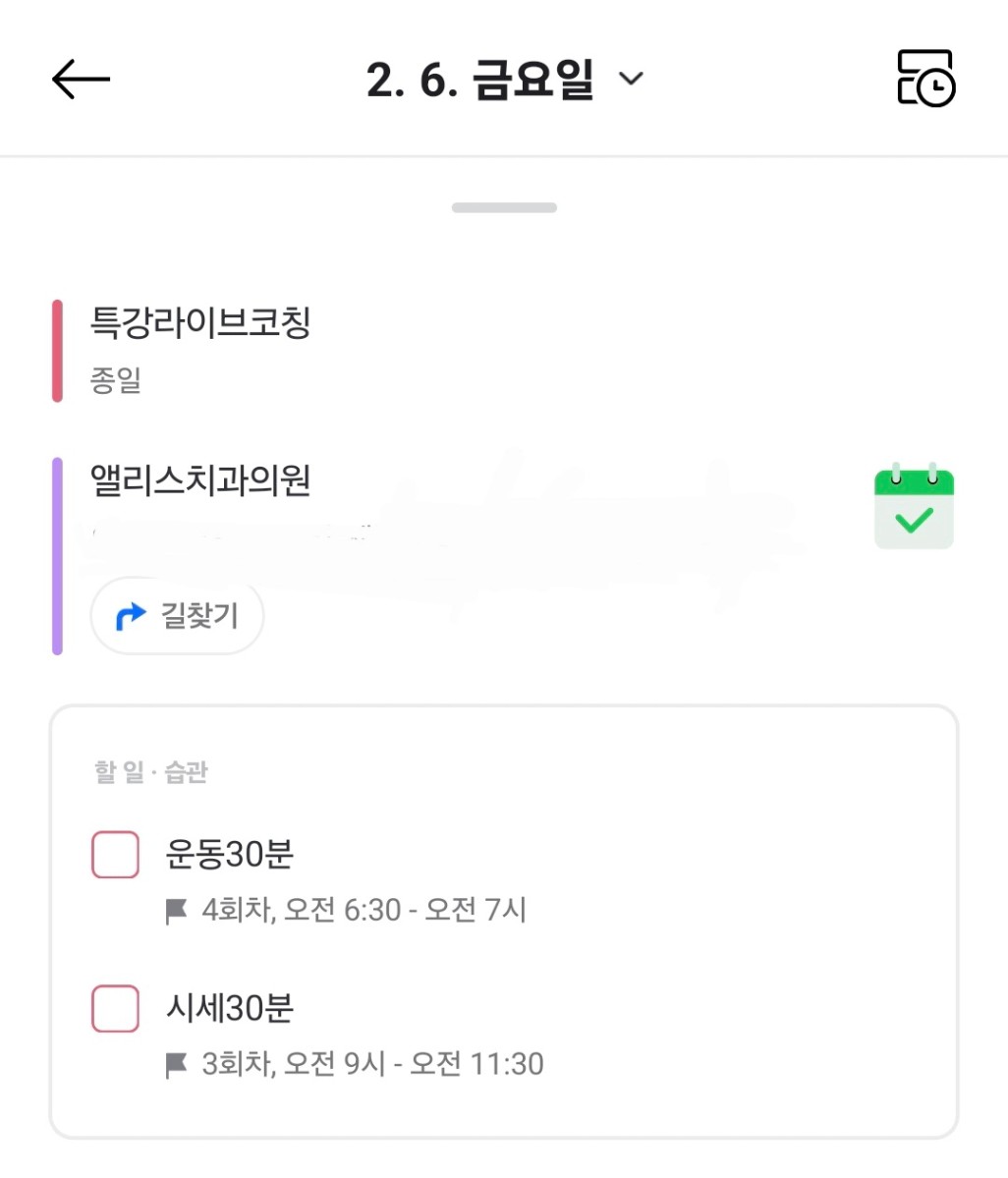This screenshot has width=1008, height=1178.
Task: Tap the 할 일 · 습관 section header
Action: pyautogui.click(x=151, y=772)
